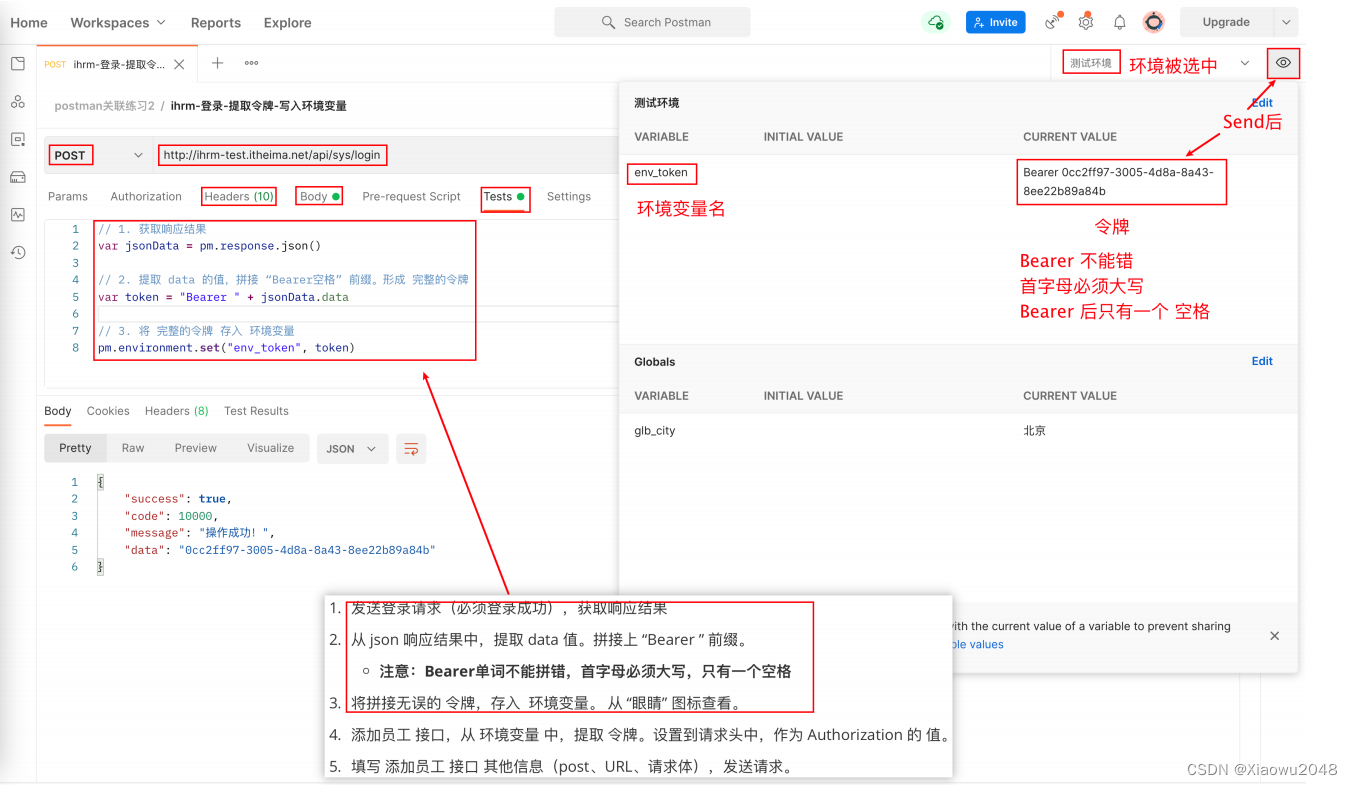Viewport: 1353px width, 785px height.
Task: Select the Raw response view
Action: pos(133,448)
